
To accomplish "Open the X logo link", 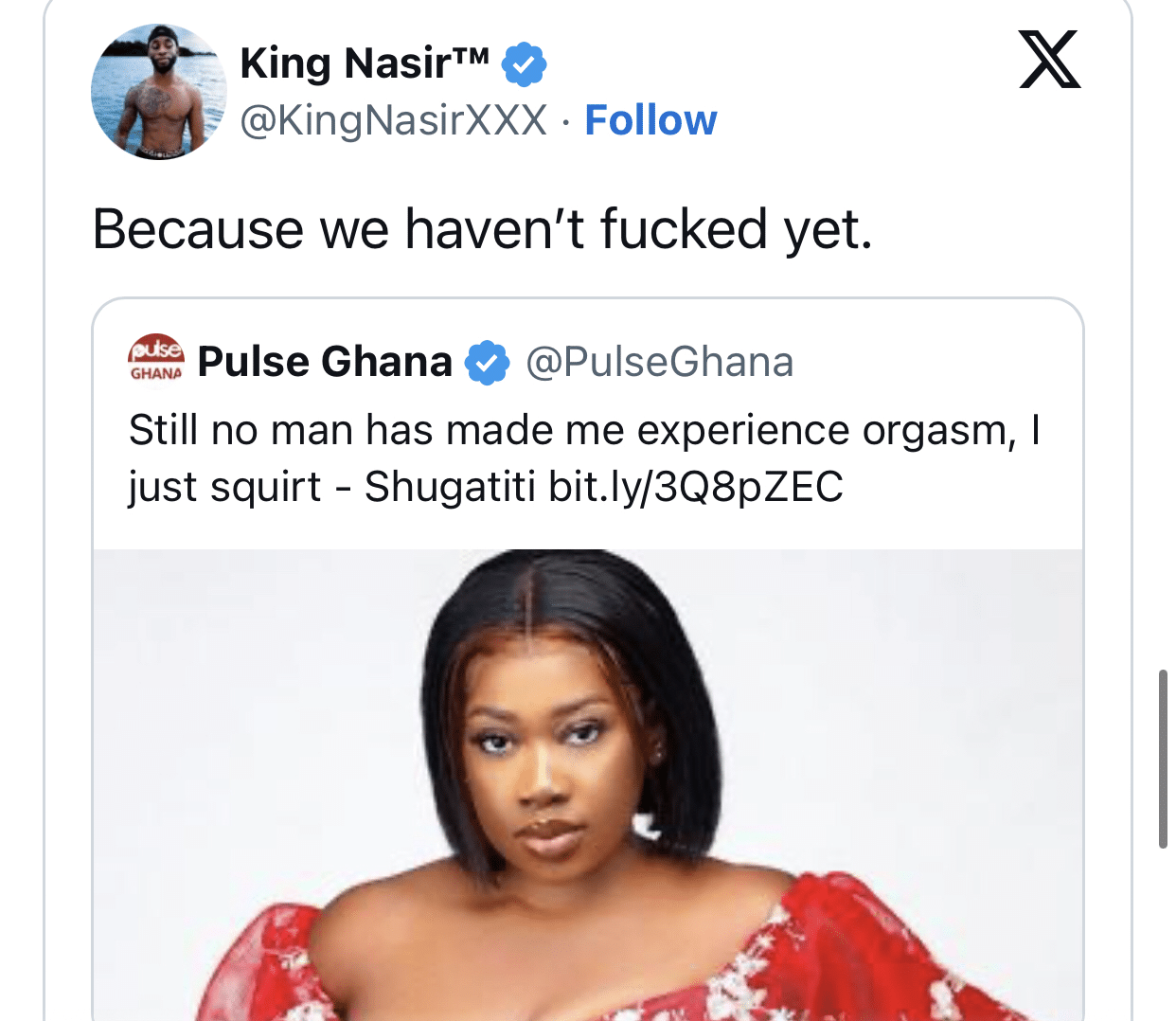I will tap(1049, 60).
